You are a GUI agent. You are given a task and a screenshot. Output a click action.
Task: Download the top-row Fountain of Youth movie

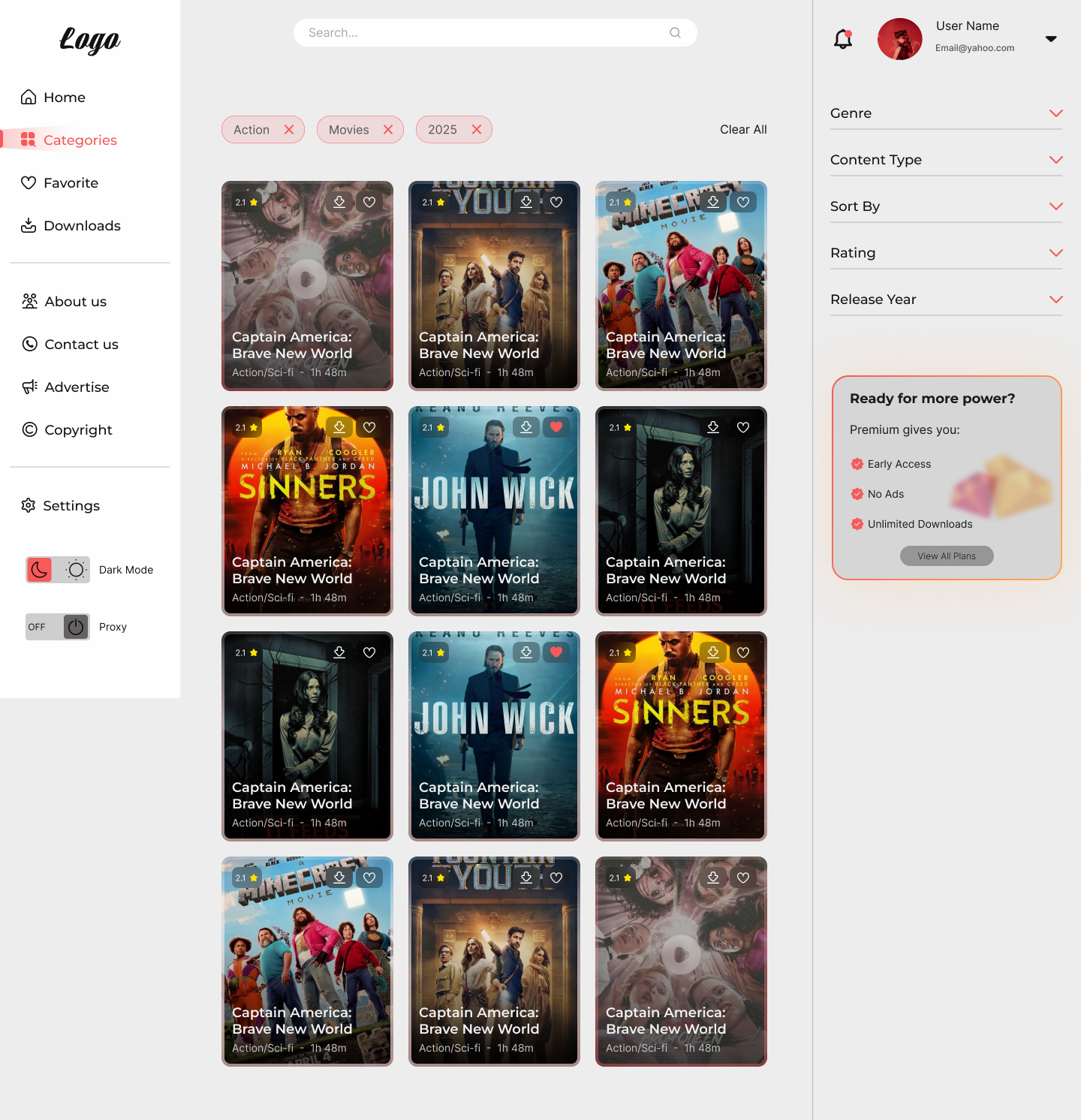526,202
